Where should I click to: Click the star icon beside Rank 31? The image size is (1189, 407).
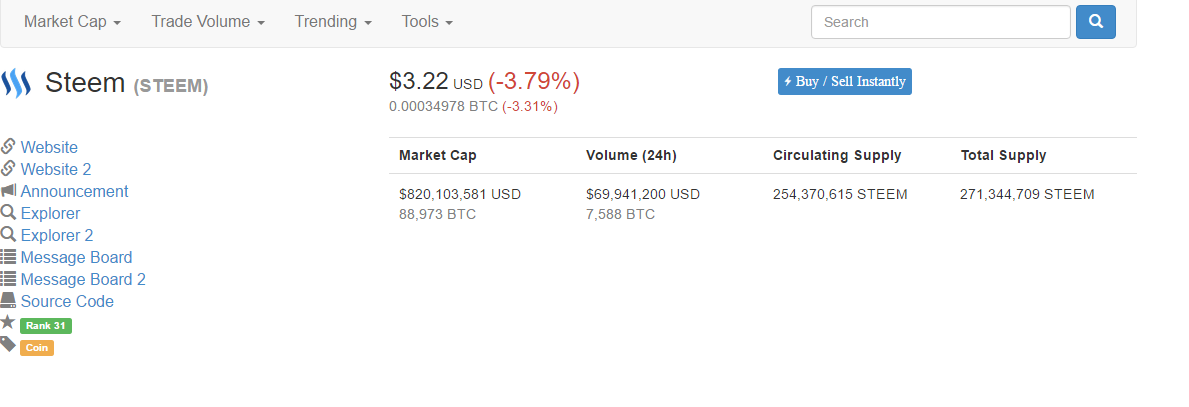(8, 322)
